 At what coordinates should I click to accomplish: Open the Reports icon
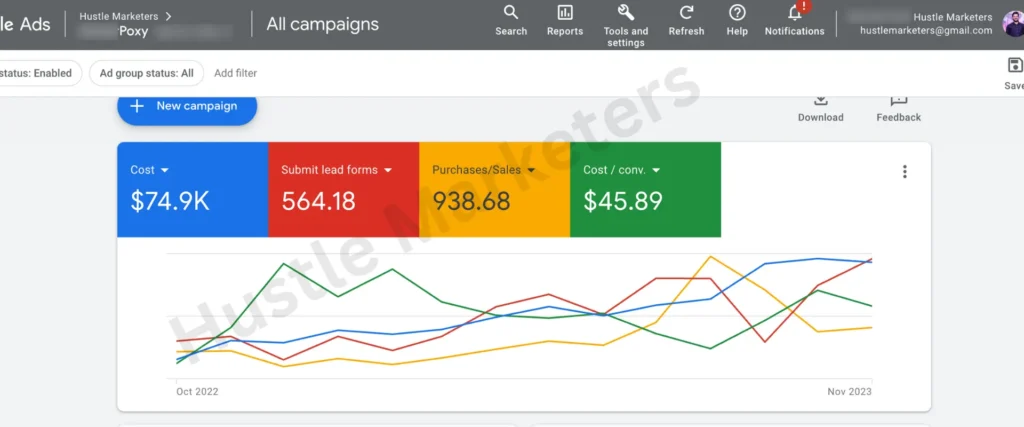pyautogui.click(x=565, y=13)
